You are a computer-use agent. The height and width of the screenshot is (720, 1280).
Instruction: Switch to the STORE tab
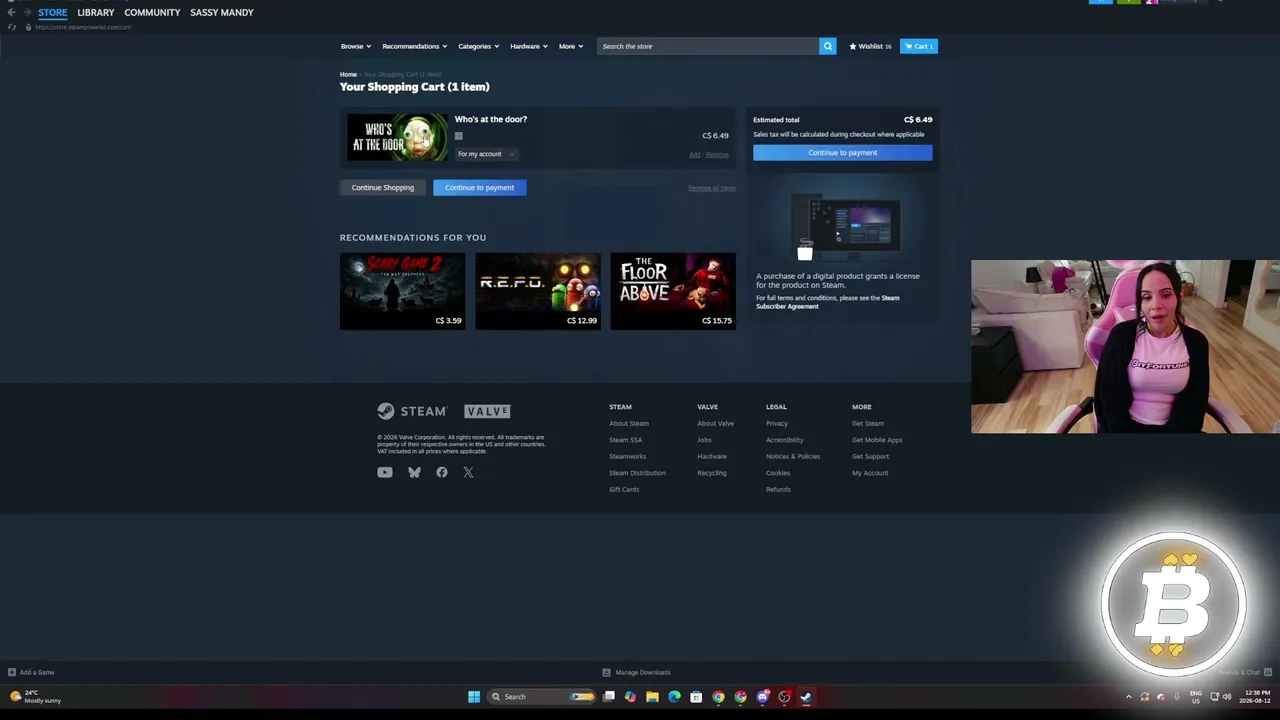(53, 12)
